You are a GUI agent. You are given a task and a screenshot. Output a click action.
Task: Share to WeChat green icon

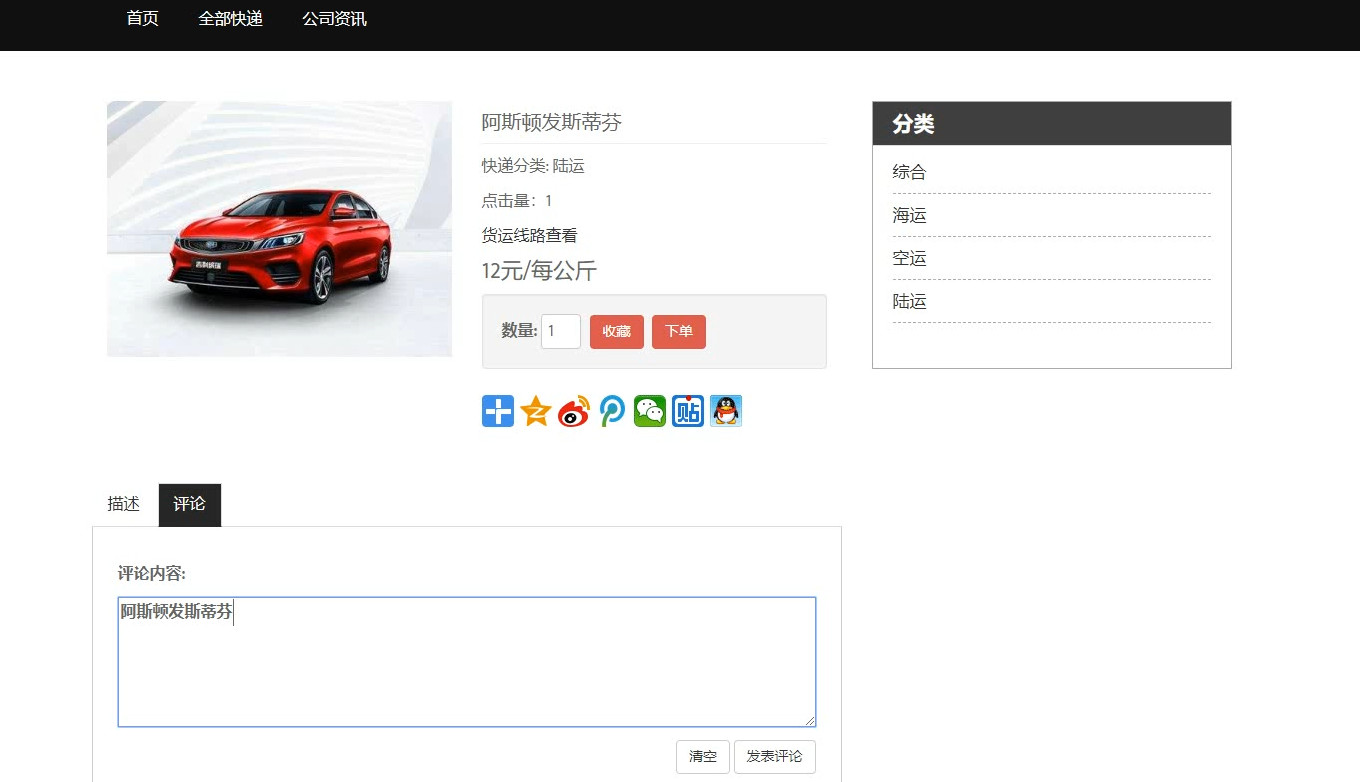(650, 411)
